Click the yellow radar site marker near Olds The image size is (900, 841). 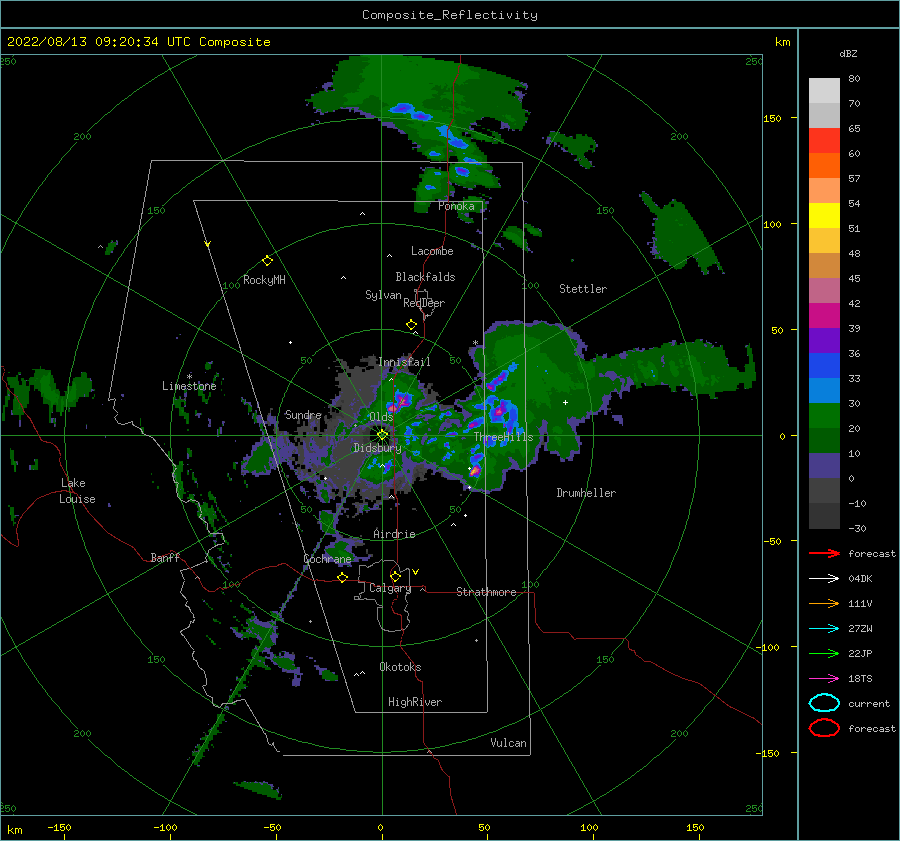382,435
